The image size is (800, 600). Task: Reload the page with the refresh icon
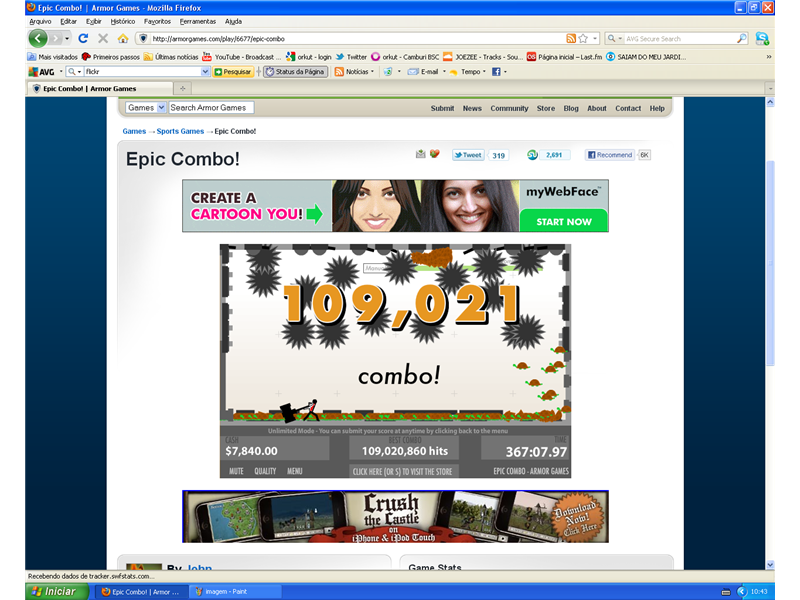pyautogui.click(x=83, y=38)
